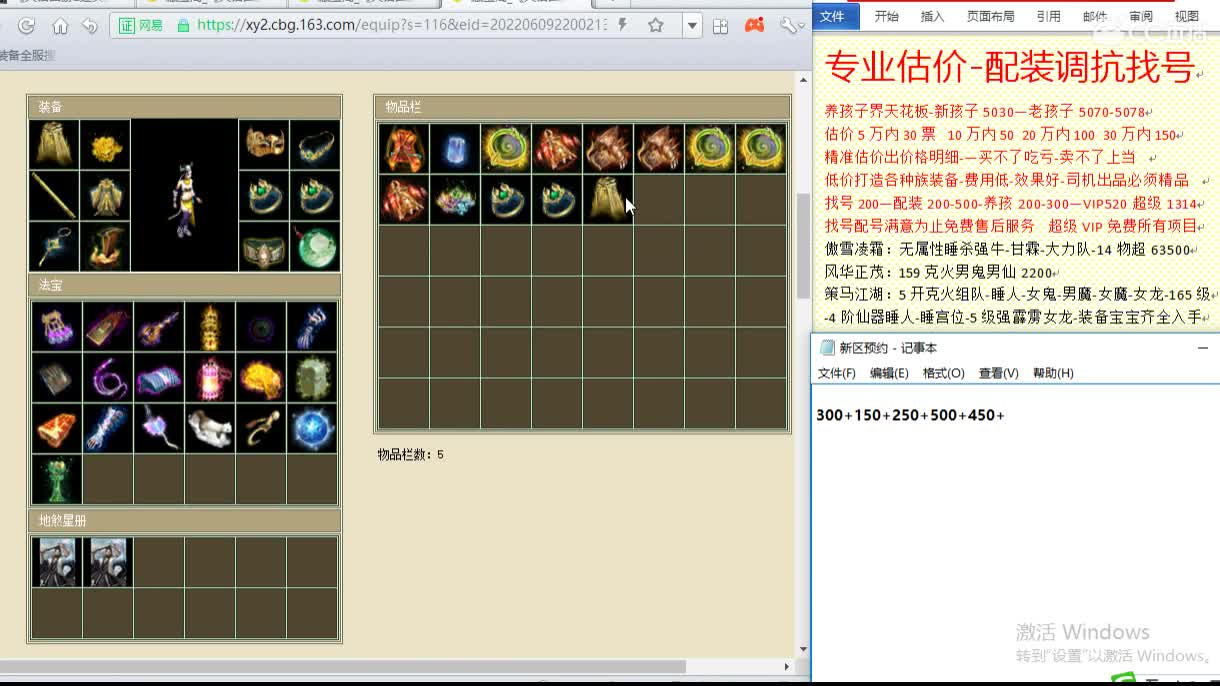Screen dimensions: 1220x686
Task: View the character model preview
Action: coord(185,196)
